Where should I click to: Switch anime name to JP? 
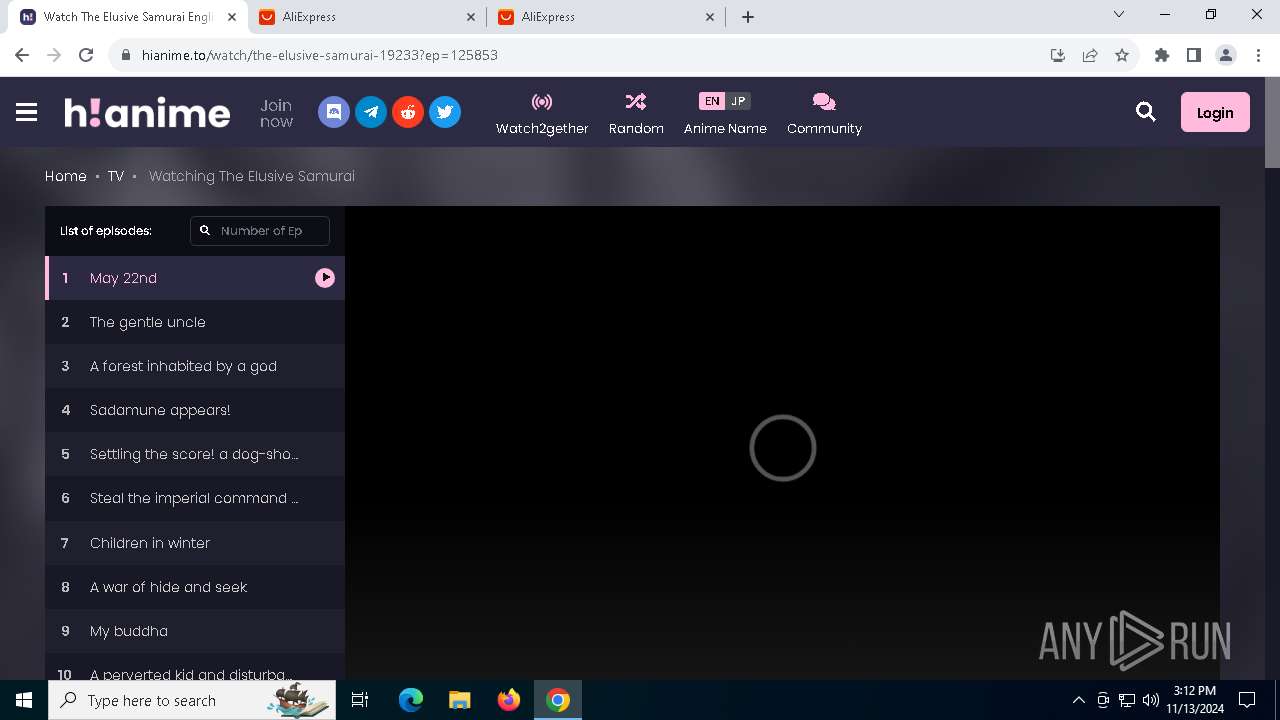[738, 101]
